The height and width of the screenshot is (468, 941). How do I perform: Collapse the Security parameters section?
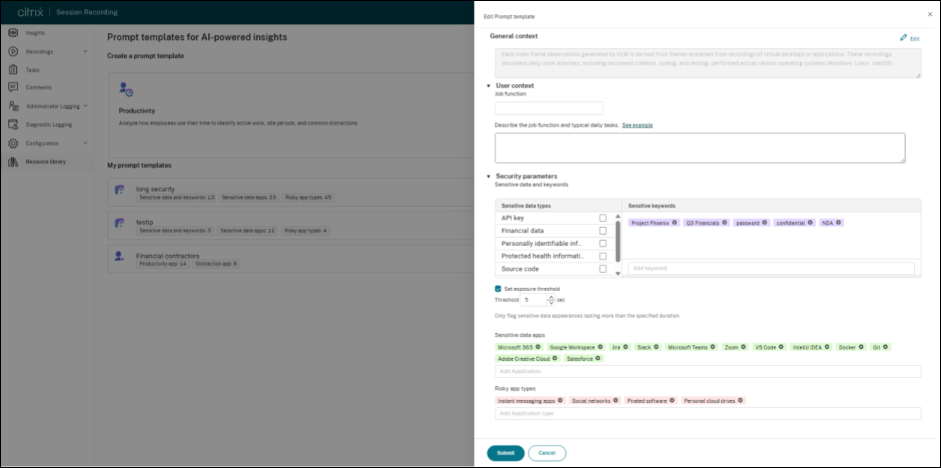click(x=489, y=176)
